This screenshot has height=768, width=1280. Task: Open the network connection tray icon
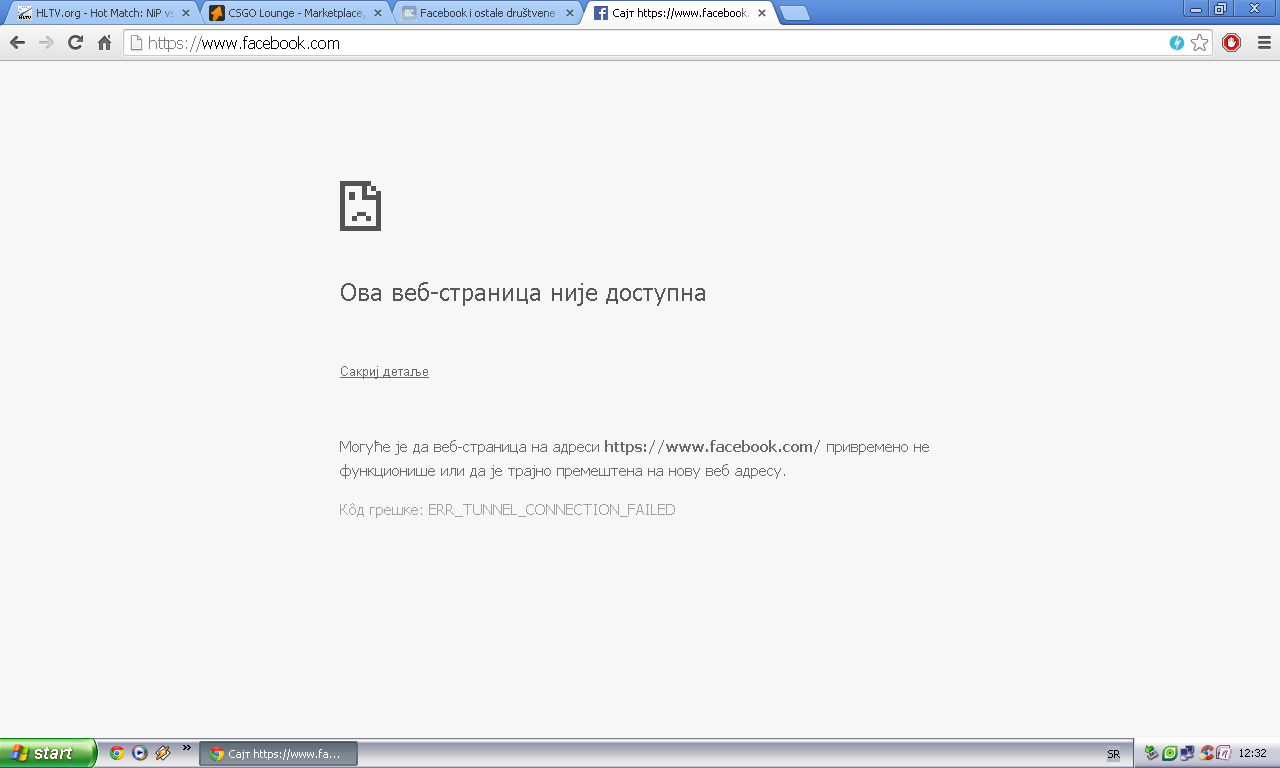click(x=1187, y=753)
